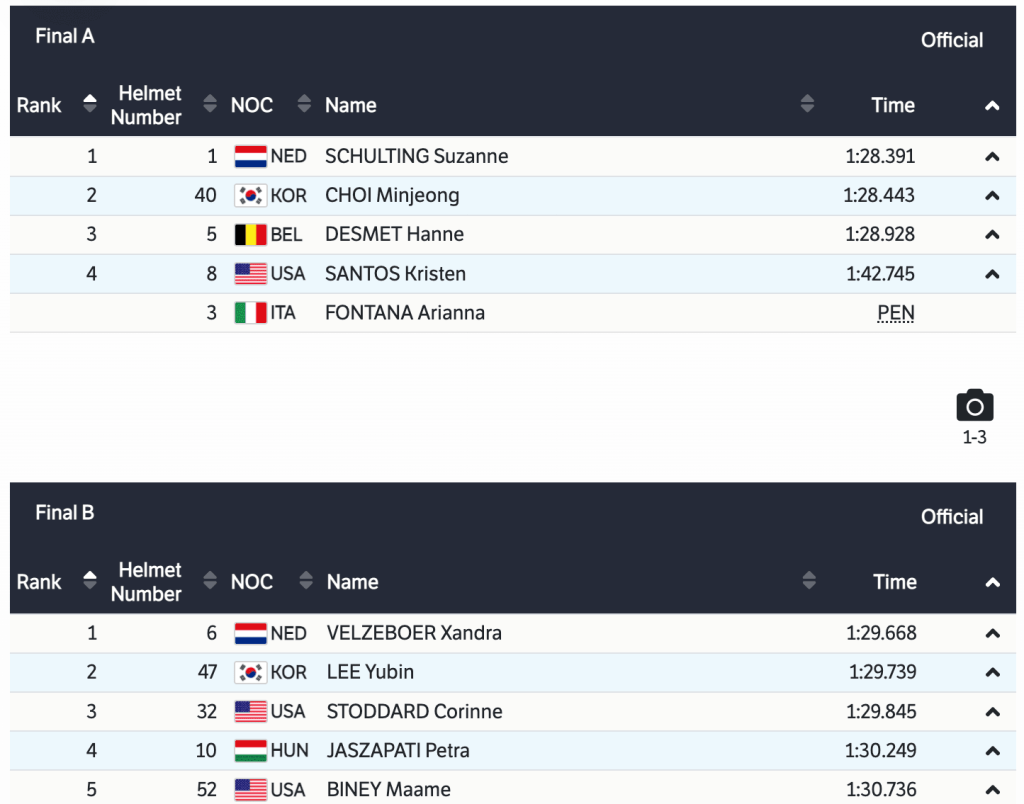
Task: Click the Hungary flag beside JASZAPATI Petra
Action: 250,751
